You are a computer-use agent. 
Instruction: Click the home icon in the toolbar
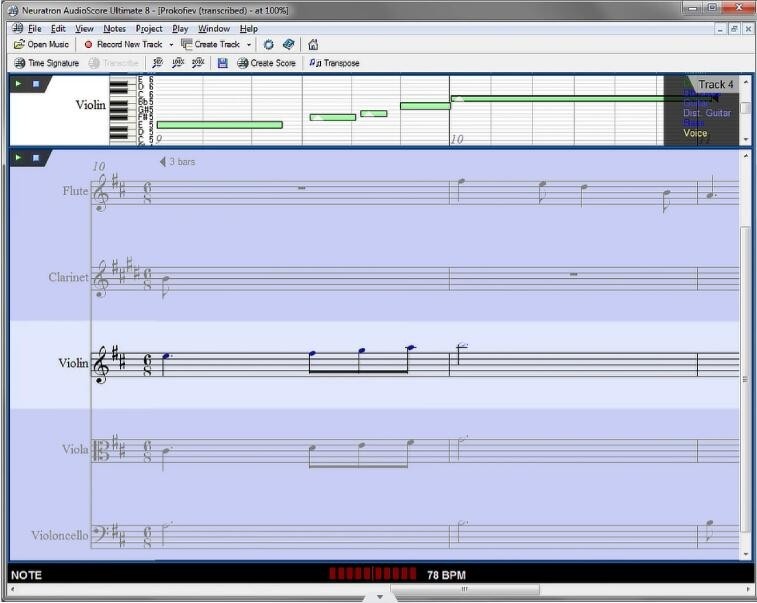click(313, 45)
